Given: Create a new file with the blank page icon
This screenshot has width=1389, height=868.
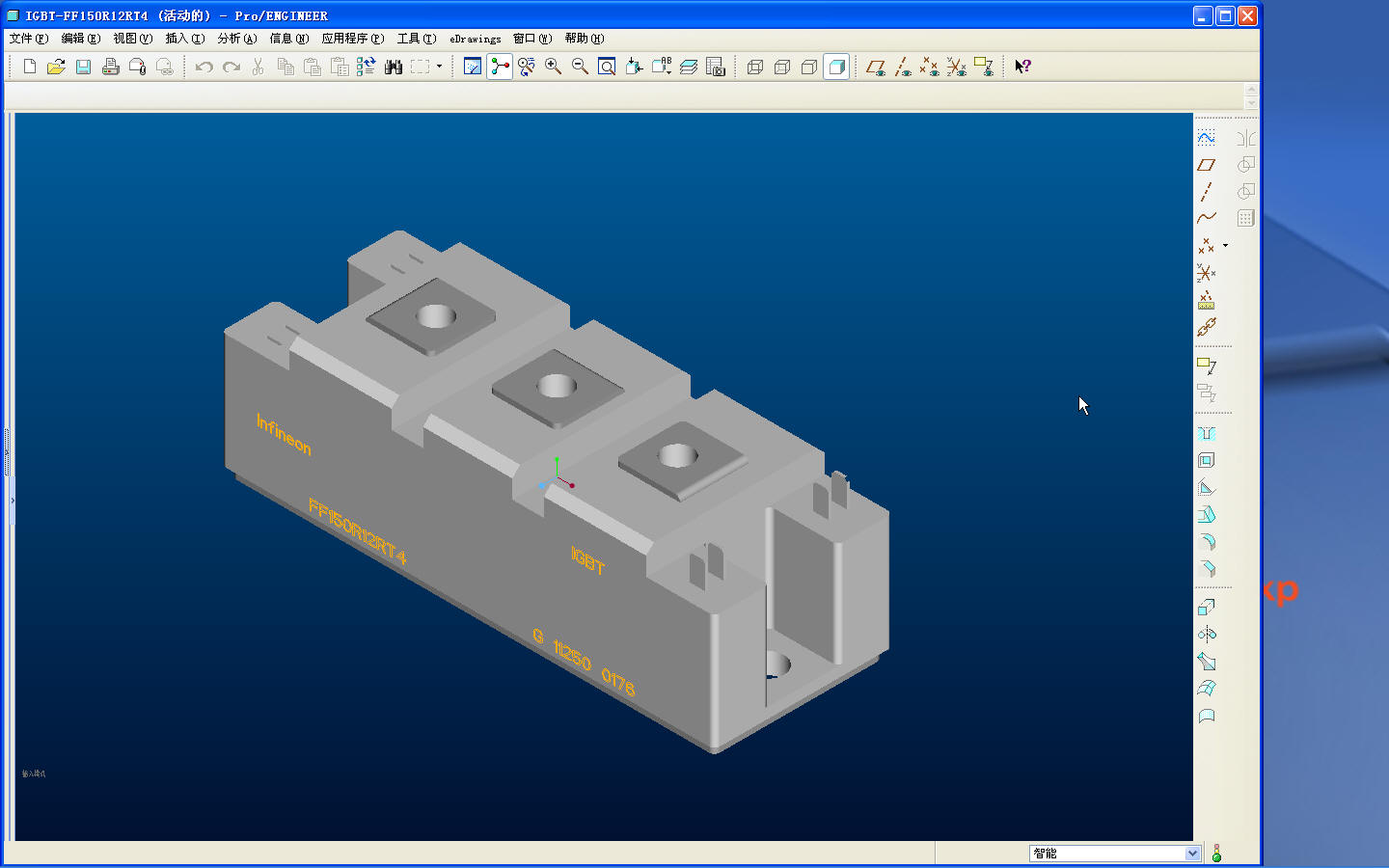Looking at the screenshot, I should [30, 67].
